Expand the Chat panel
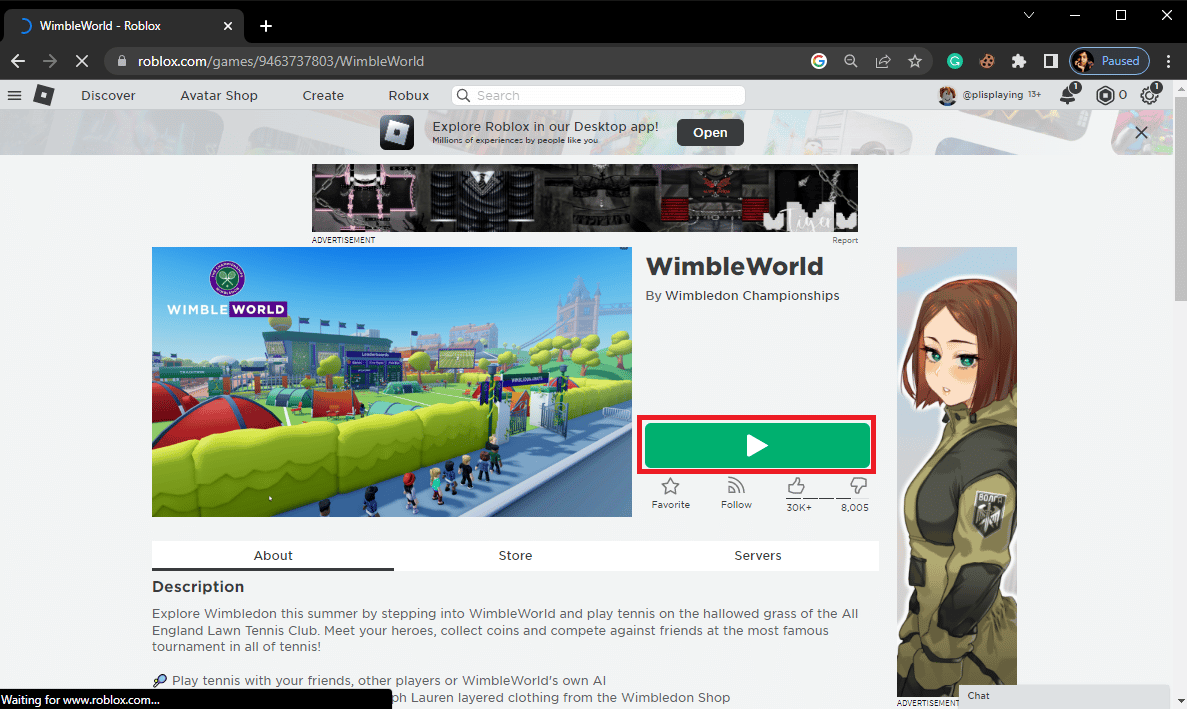 [x=1063, y=696]
